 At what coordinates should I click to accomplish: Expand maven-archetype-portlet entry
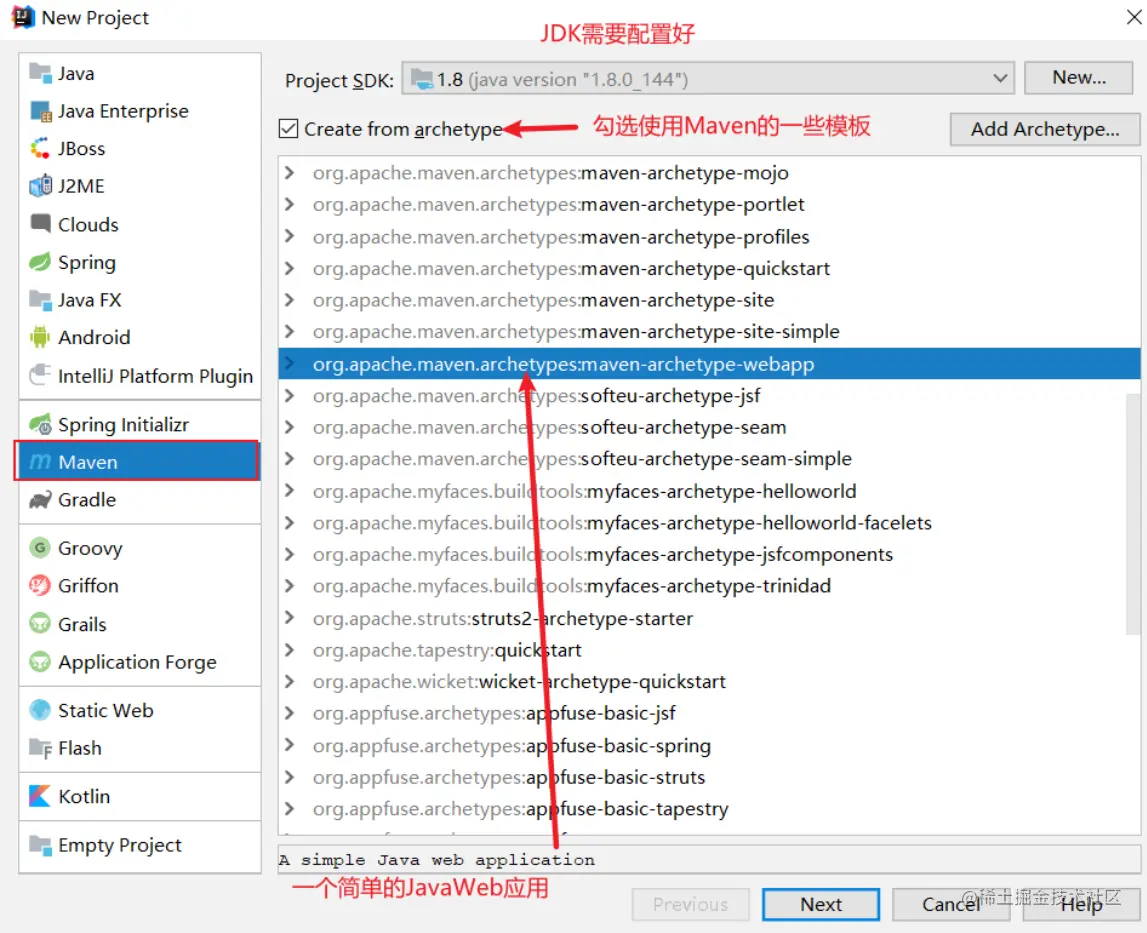tap(290, 204)
